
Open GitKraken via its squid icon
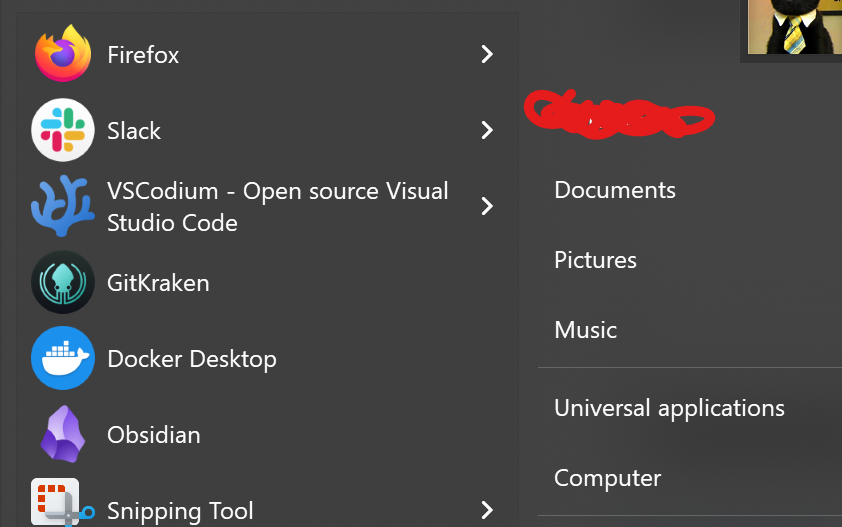pyautogui.click(x=63, y=283)
